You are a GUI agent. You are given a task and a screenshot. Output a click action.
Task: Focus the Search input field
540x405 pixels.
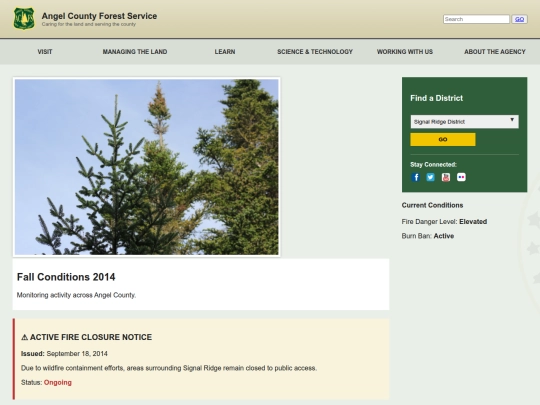pos(476,19)
